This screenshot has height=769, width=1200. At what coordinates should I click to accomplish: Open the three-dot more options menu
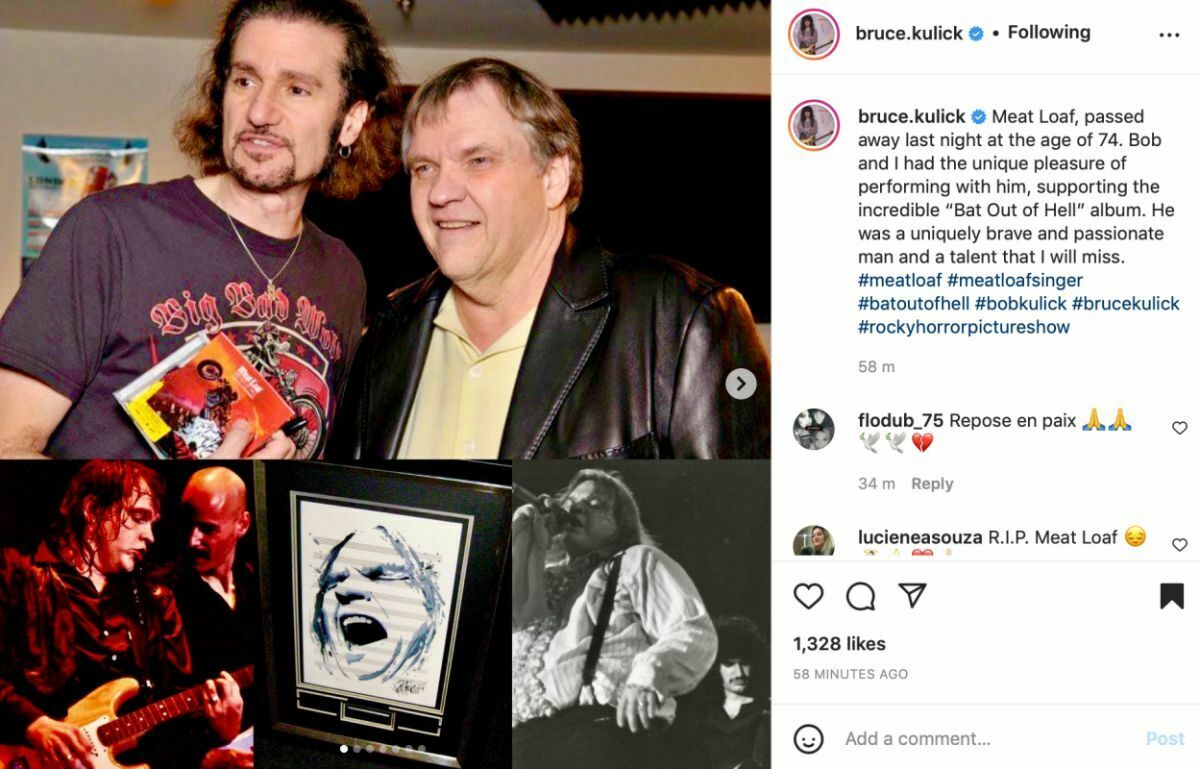pos(1169,35)
